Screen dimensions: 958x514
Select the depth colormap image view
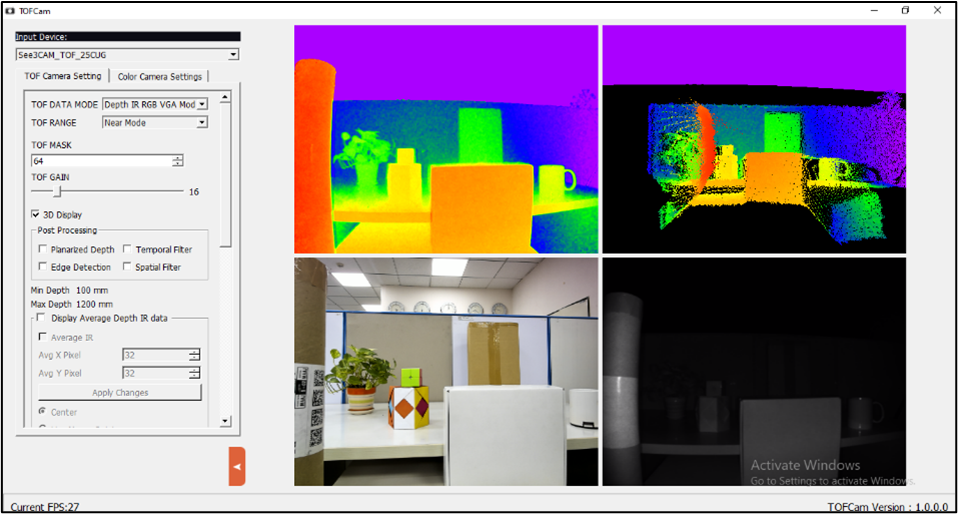point(445,139)
